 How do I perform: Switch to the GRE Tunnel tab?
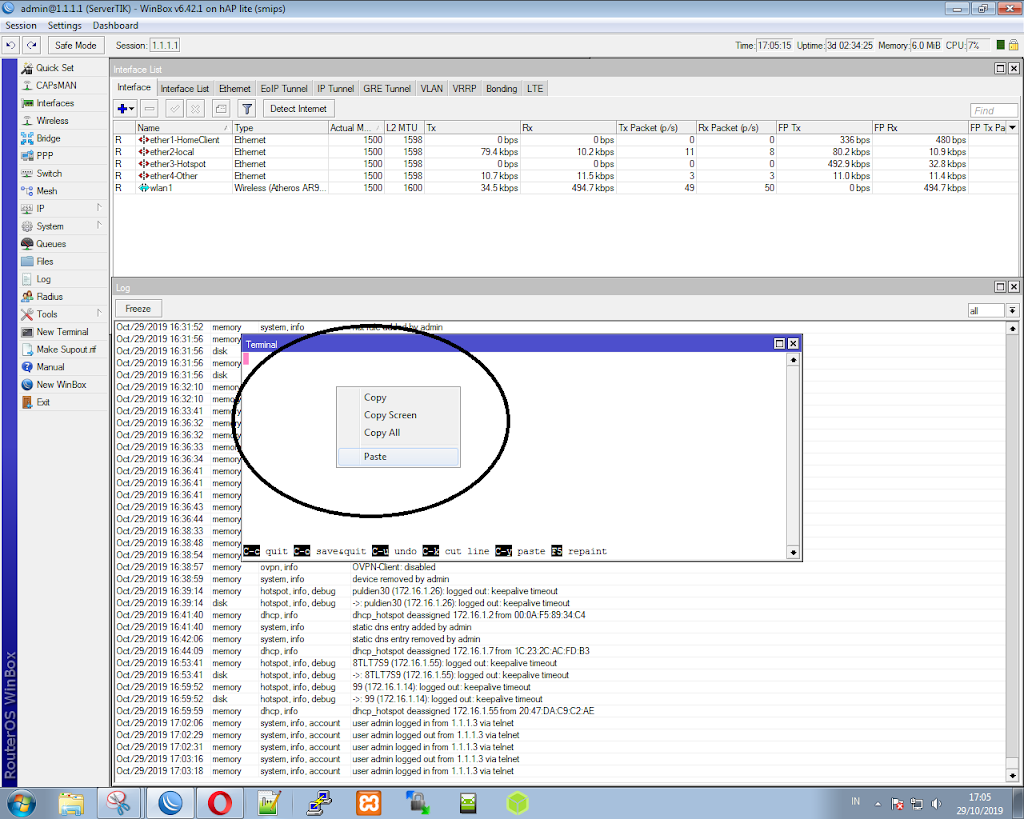(x=387, y=89)
